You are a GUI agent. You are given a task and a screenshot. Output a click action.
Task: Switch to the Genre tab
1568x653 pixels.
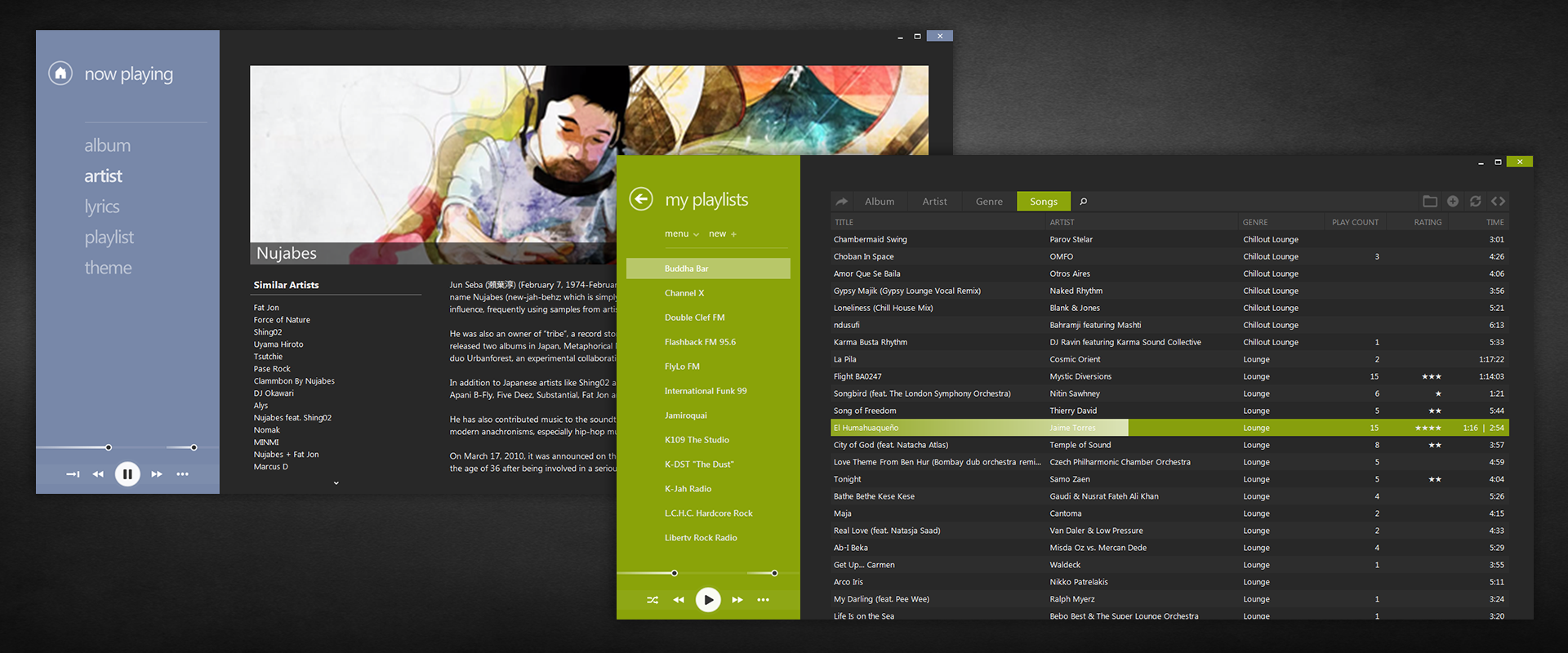tap(989, 202)
